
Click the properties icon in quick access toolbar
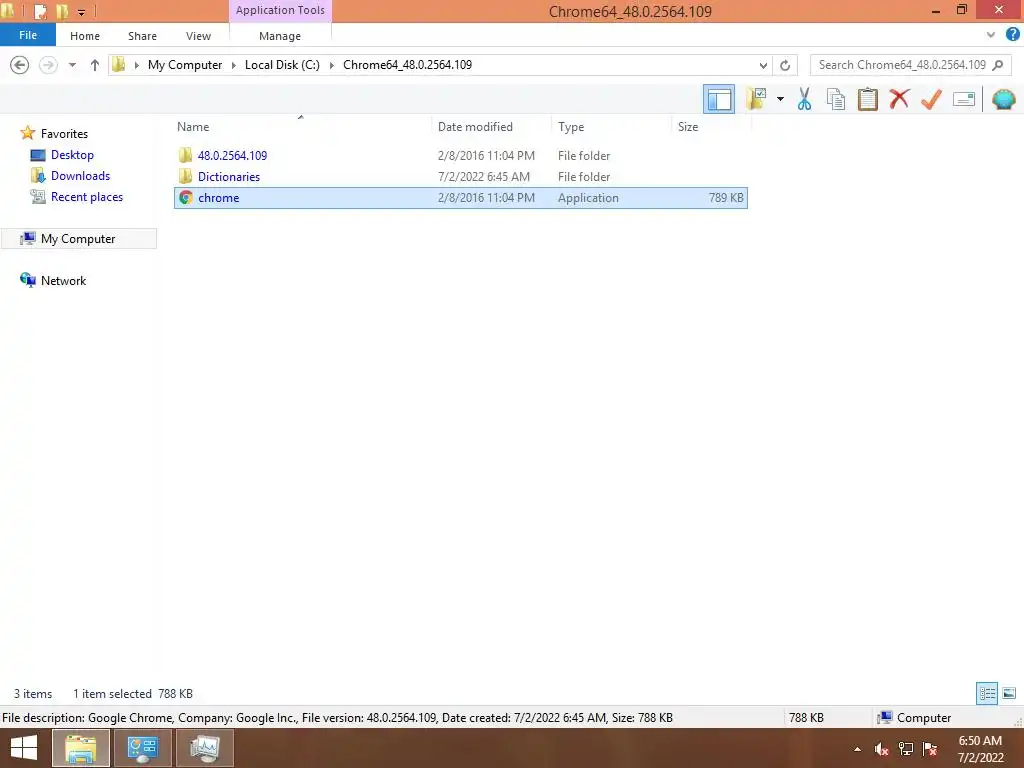[40, 11]
